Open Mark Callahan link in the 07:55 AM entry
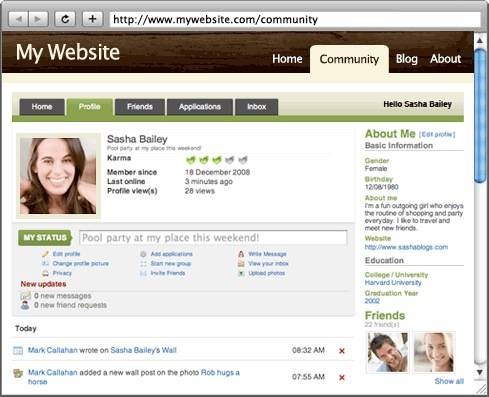The image size is (489, 397). pyautogui.click(x=53, y=372)
